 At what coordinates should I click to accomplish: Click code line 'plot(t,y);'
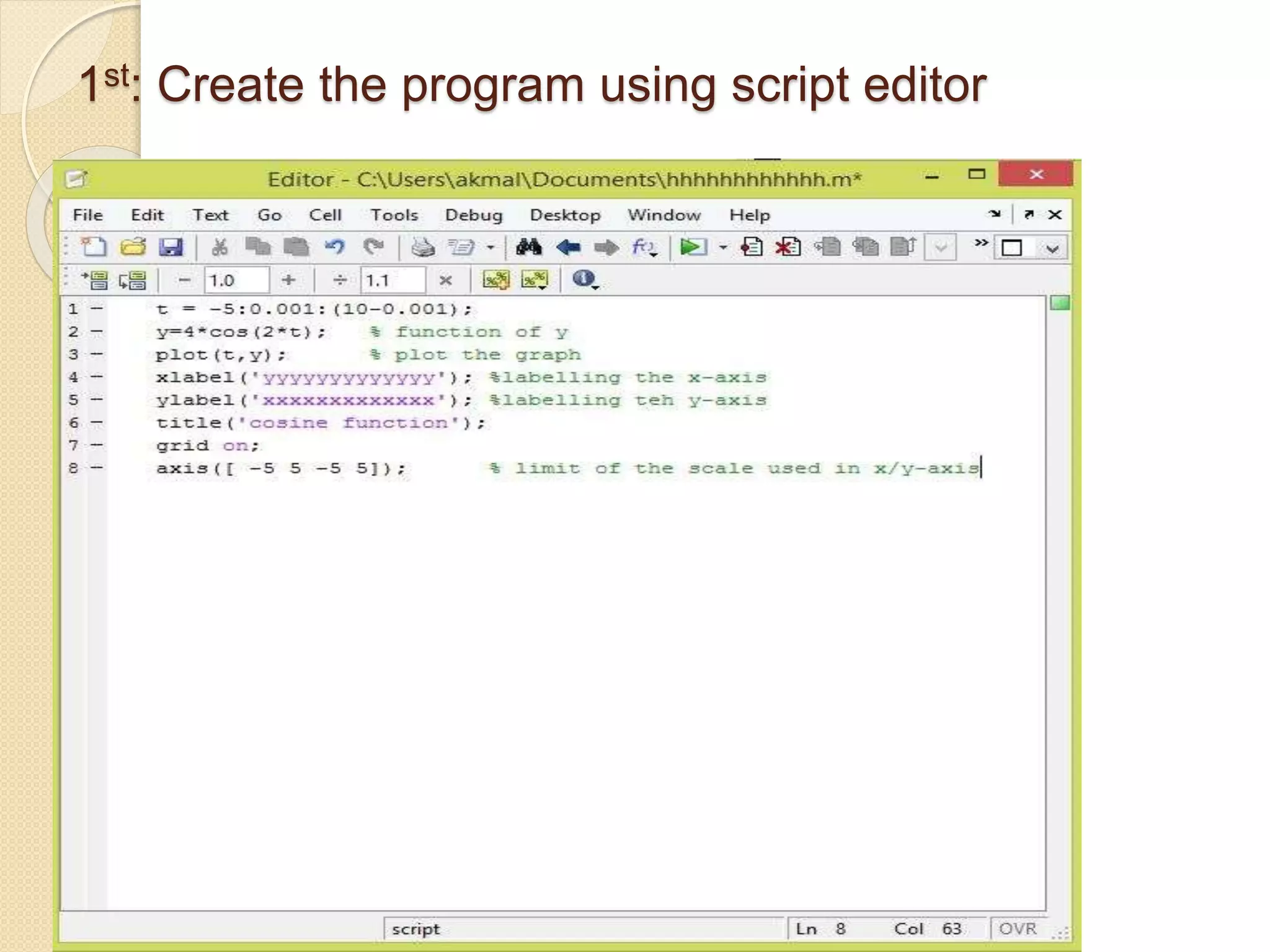(221, 355)
